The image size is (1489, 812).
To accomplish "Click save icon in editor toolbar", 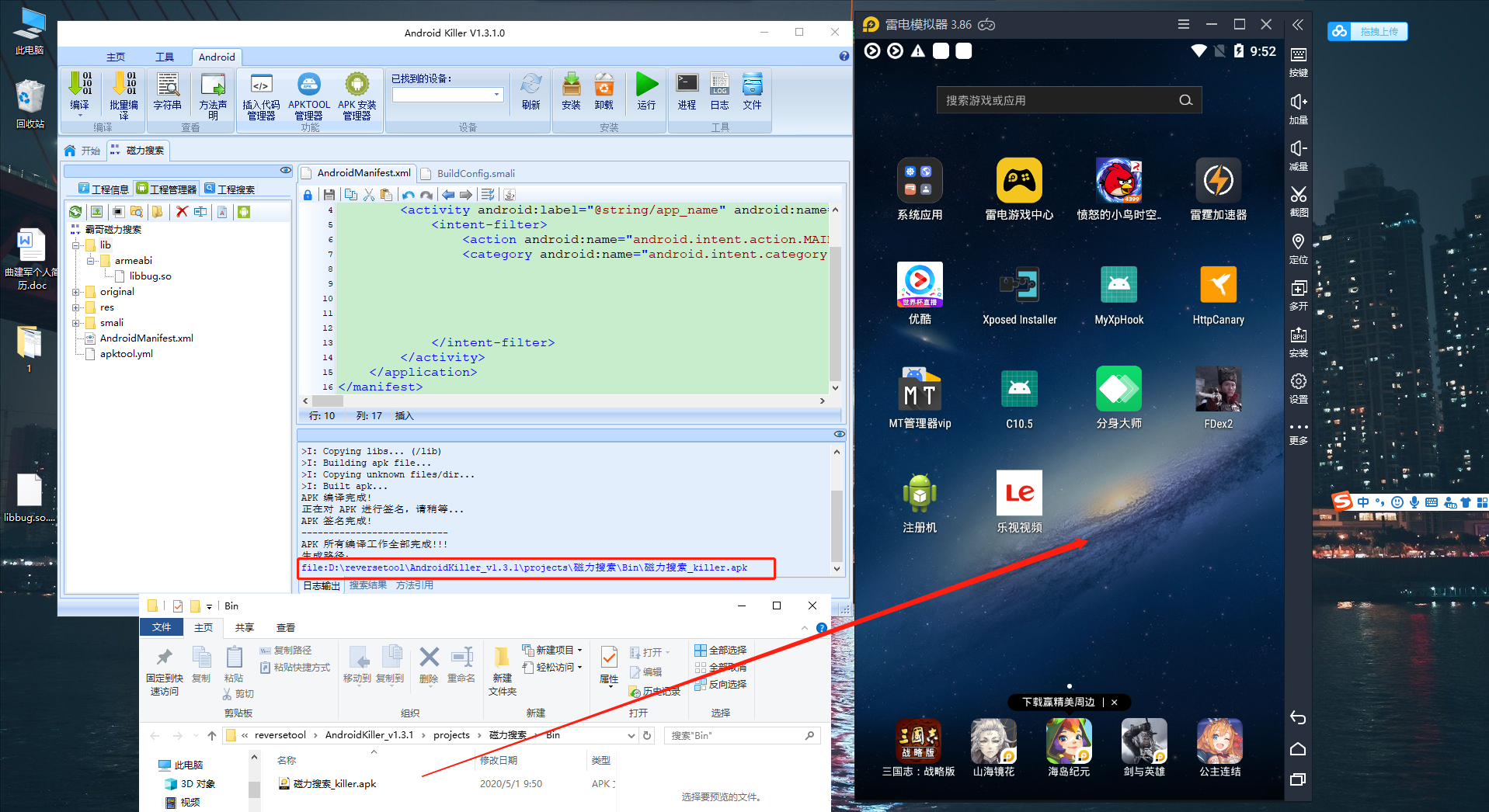I will tap(329, 195).
